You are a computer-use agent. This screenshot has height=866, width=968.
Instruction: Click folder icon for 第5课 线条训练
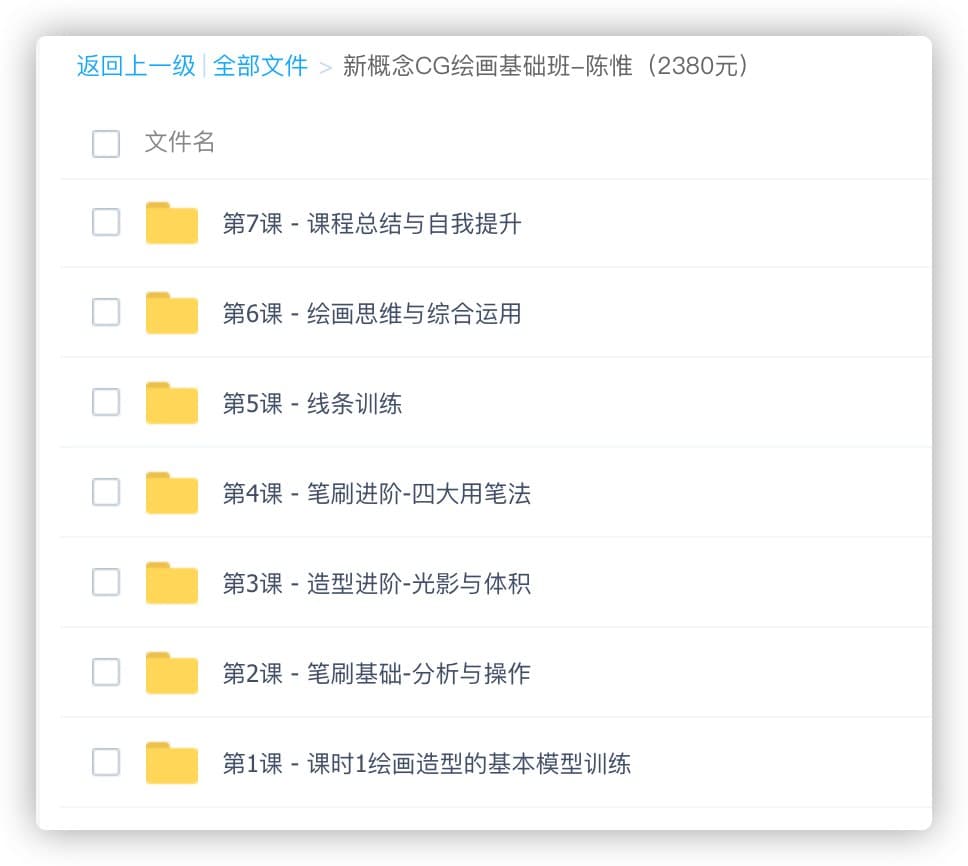[171, 403]
